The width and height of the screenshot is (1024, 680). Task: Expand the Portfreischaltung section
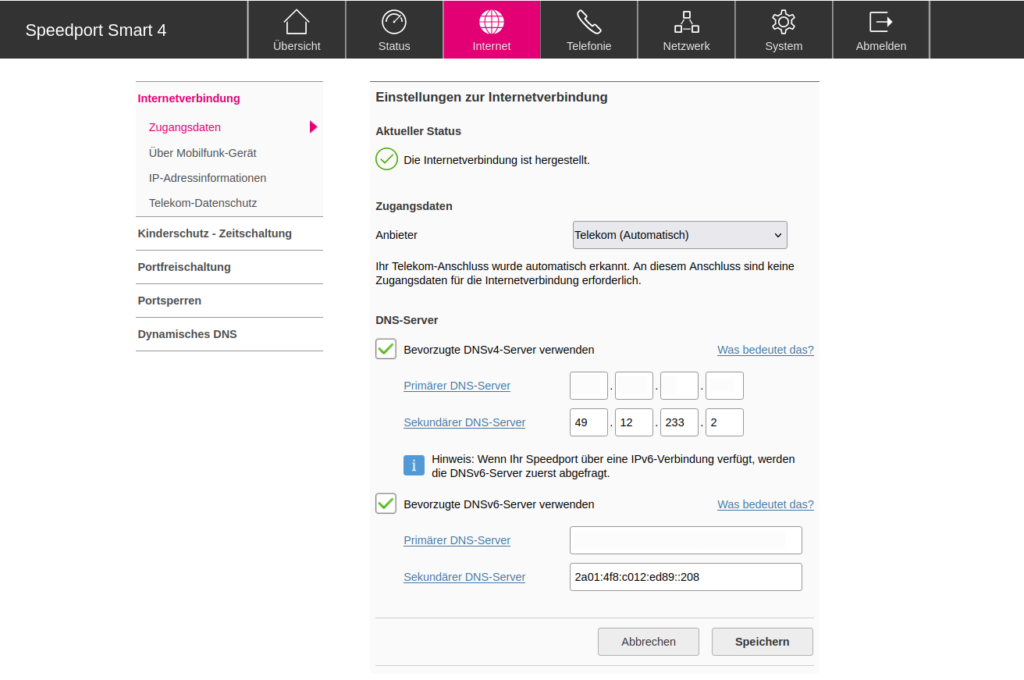[x=185, y=267]
